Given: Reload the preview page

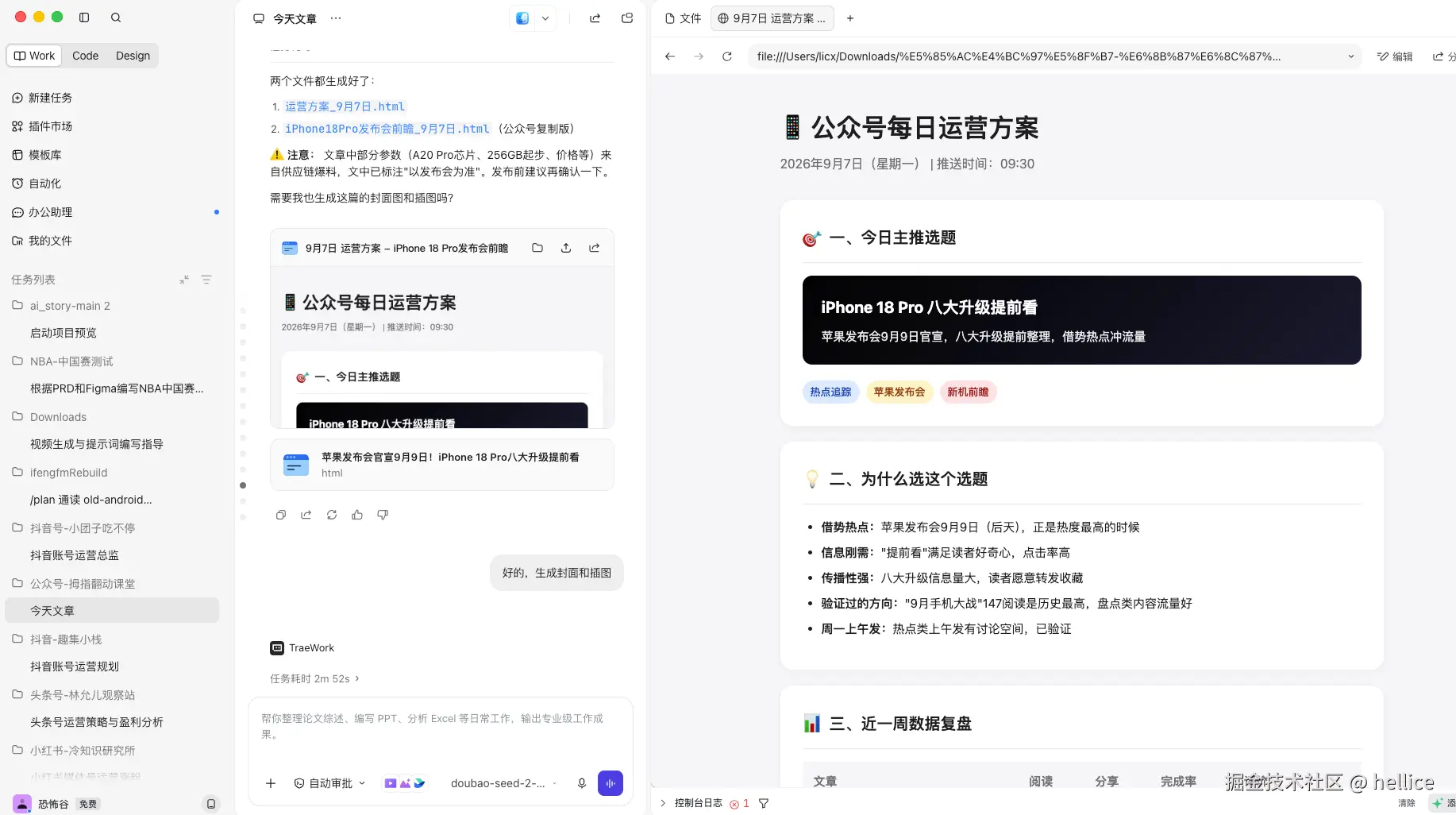Looking at the screenshot, I should pos(727,56).
